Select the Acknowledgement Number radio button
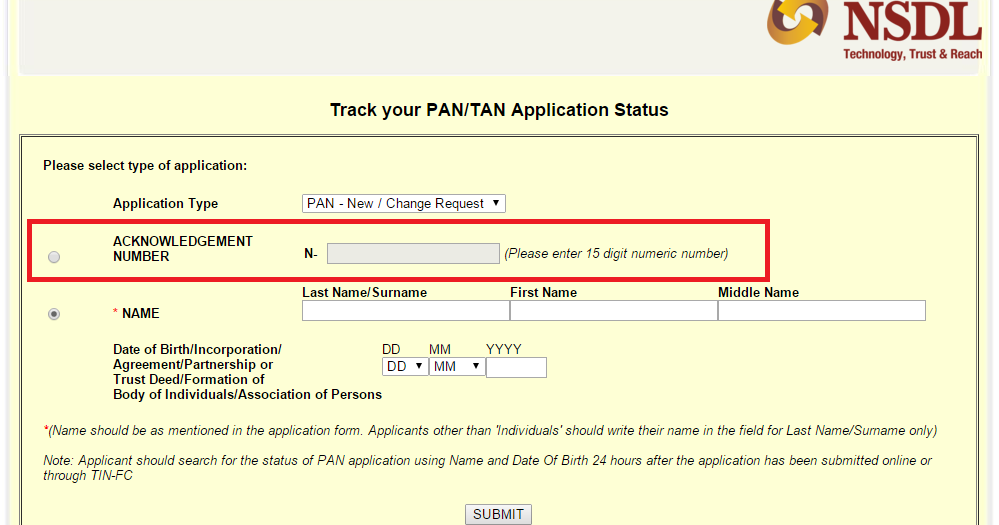This screenshot has height=525, width=999. (54, 257)
